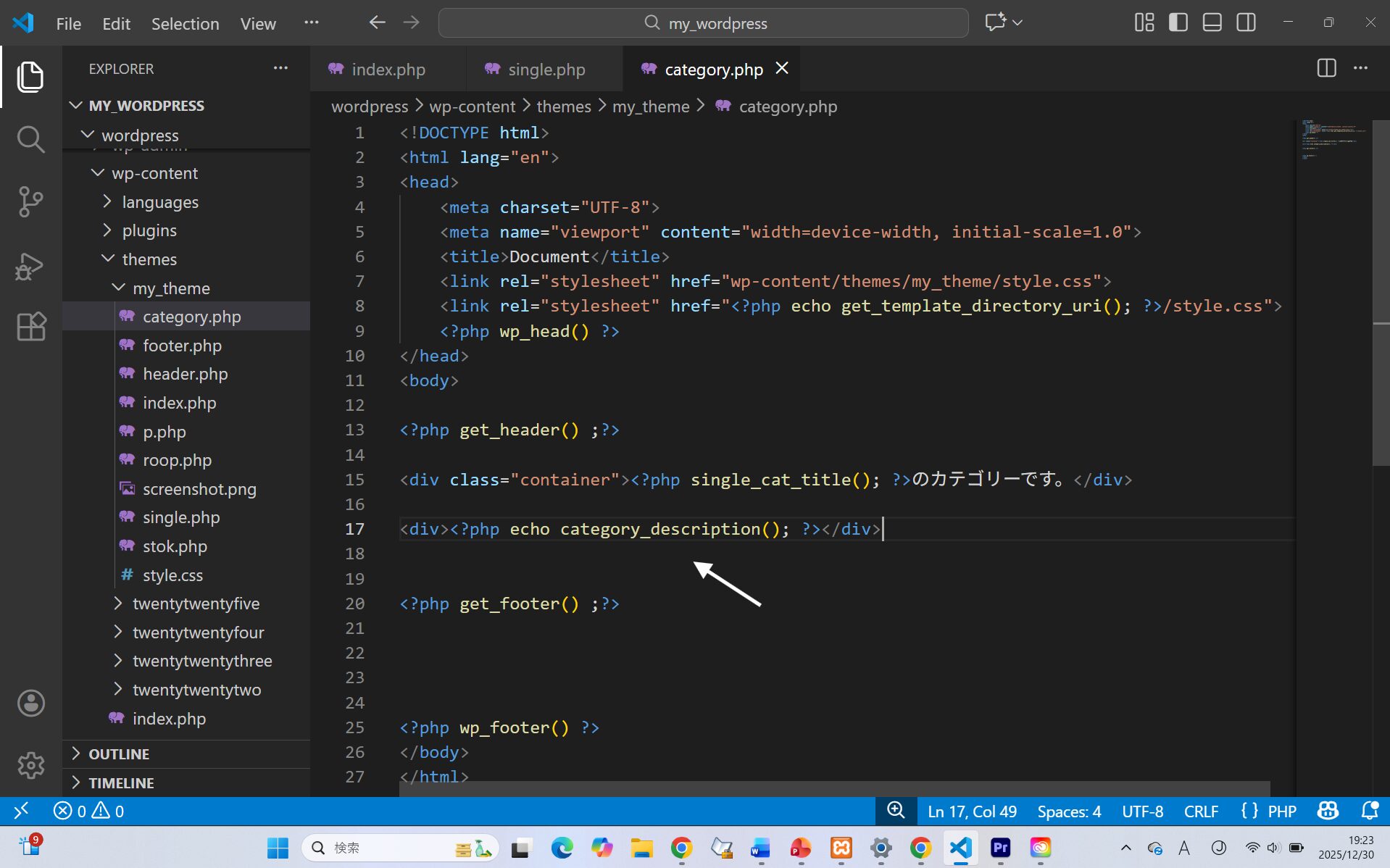Expand the twentytwentyfive theme folder
Image resolution: width=1390 pixels, height=868 pixels.
pyautogui.click(x=196, y=604)
